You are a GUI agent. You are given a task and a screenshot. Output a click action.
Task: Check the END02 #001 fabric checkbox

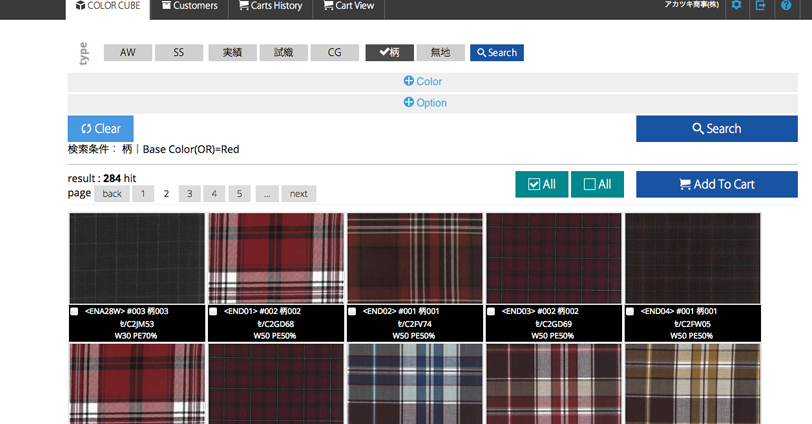(x=352, y=311)
